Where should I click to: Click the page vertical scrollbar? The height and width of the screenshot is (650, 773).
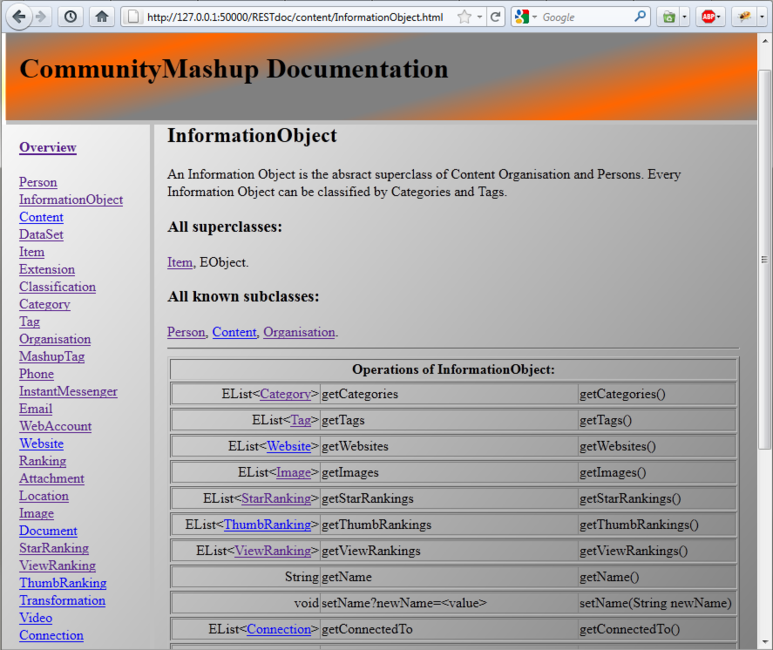(765, 300)
